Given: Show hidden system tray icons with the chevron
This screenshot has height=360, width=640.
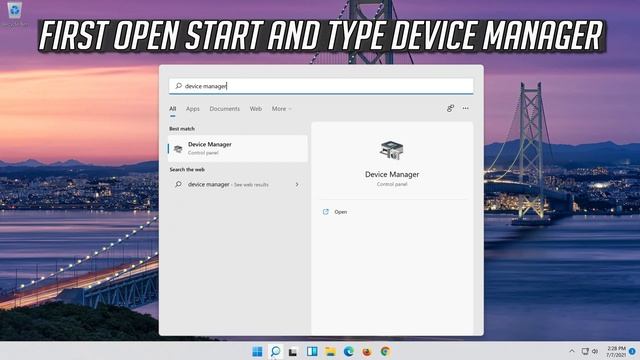Looking at the screenshot, I should point(572,351).
